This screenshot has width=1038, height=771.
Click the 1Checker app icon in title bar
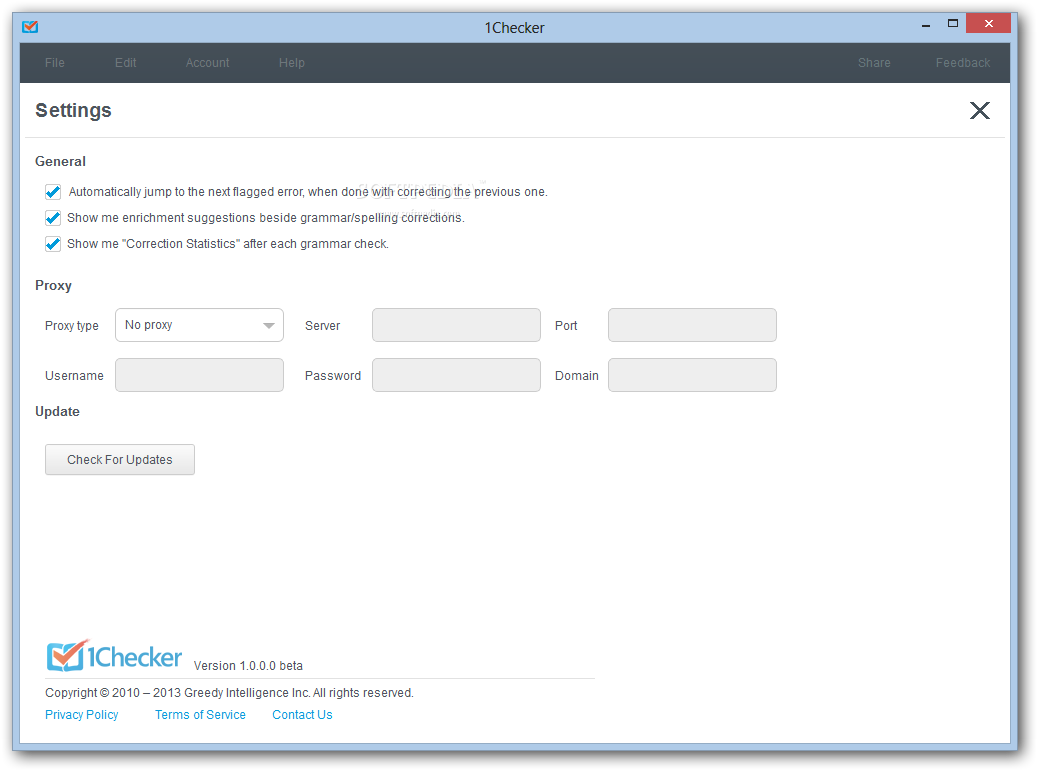tap(30, 27)
